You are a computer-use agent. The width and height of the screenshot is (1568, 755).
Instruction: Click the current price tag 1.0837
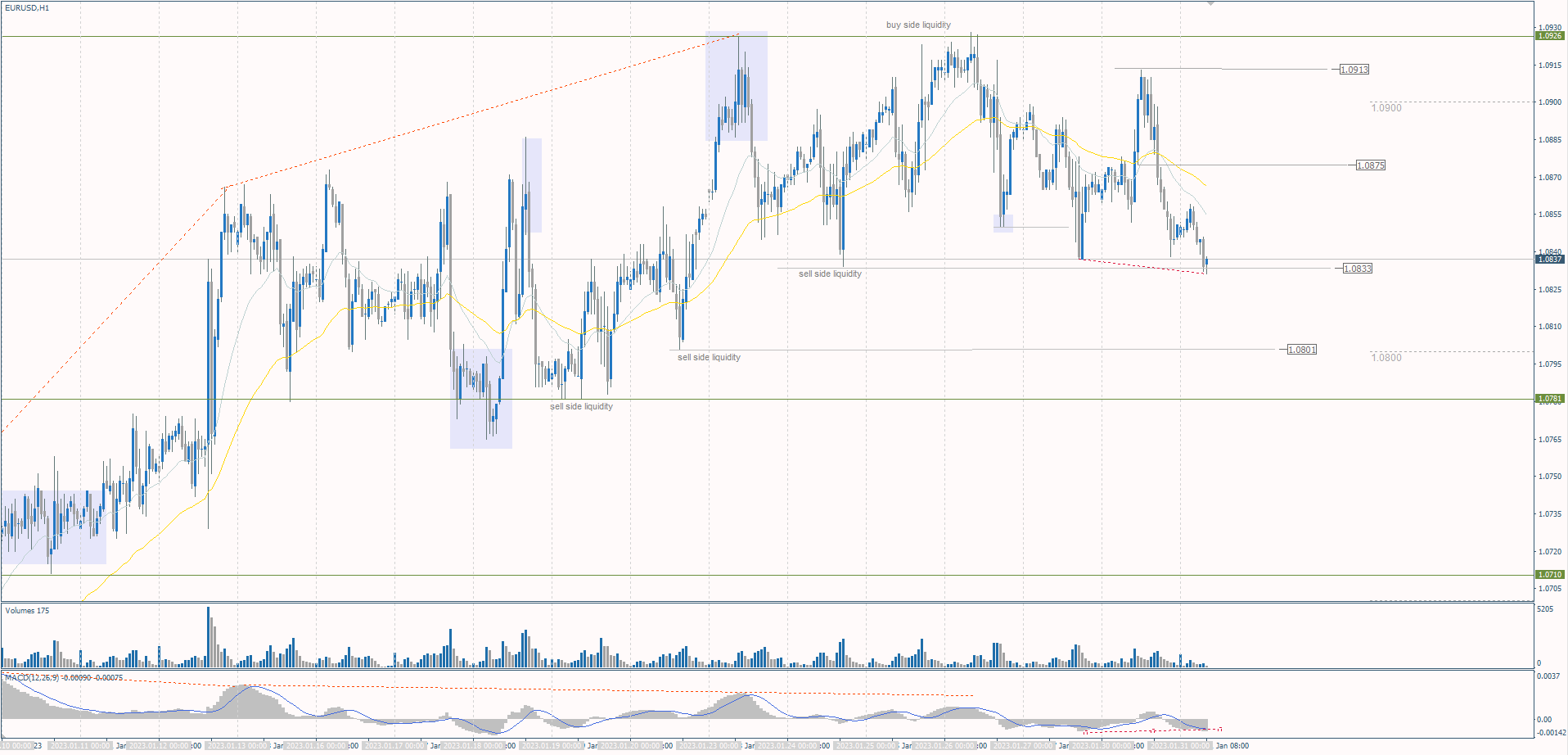click(x=1550, y=260)
